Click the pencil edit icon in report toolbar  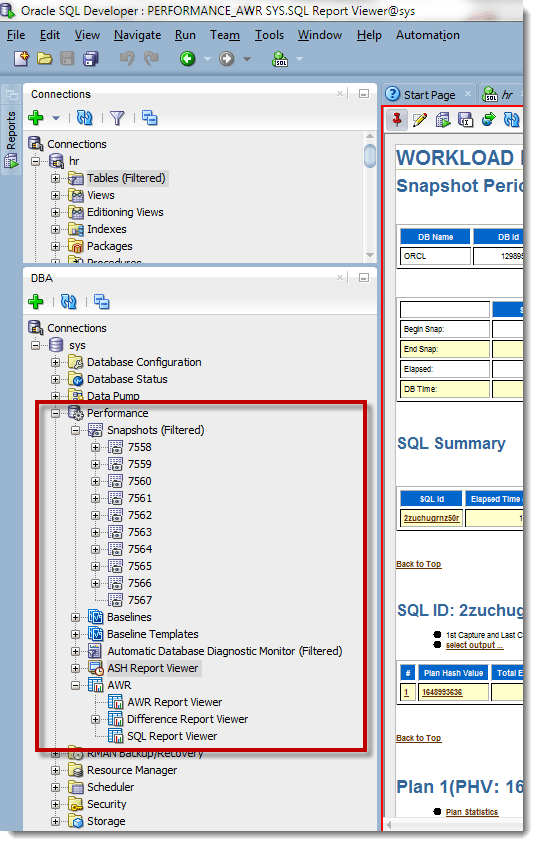coord(420,119)
